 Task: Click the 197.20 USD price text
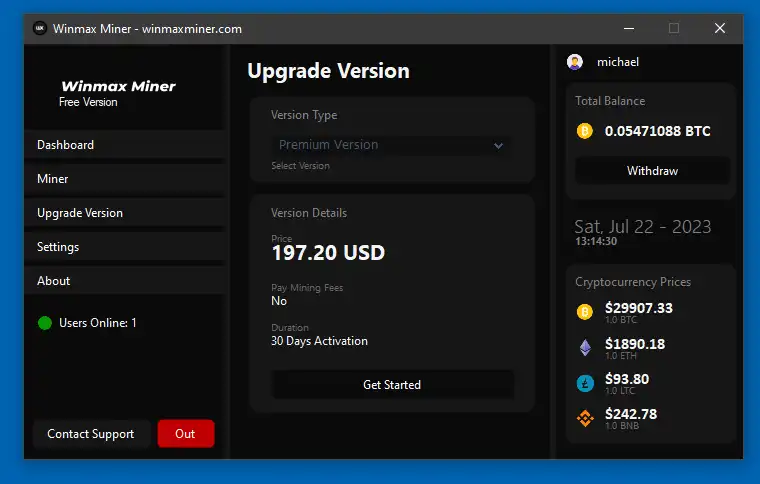tap(328, 253)
